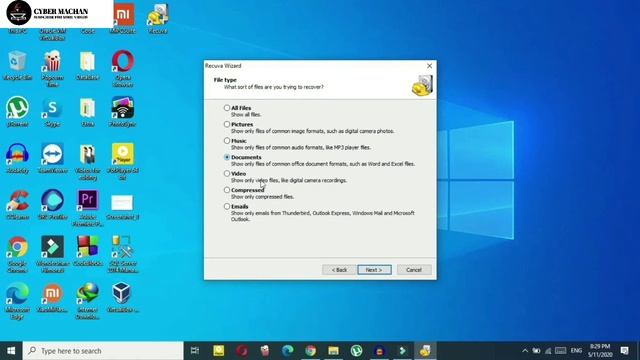
Task: Open the notification Action Center
Action: [x=624, y=351]
